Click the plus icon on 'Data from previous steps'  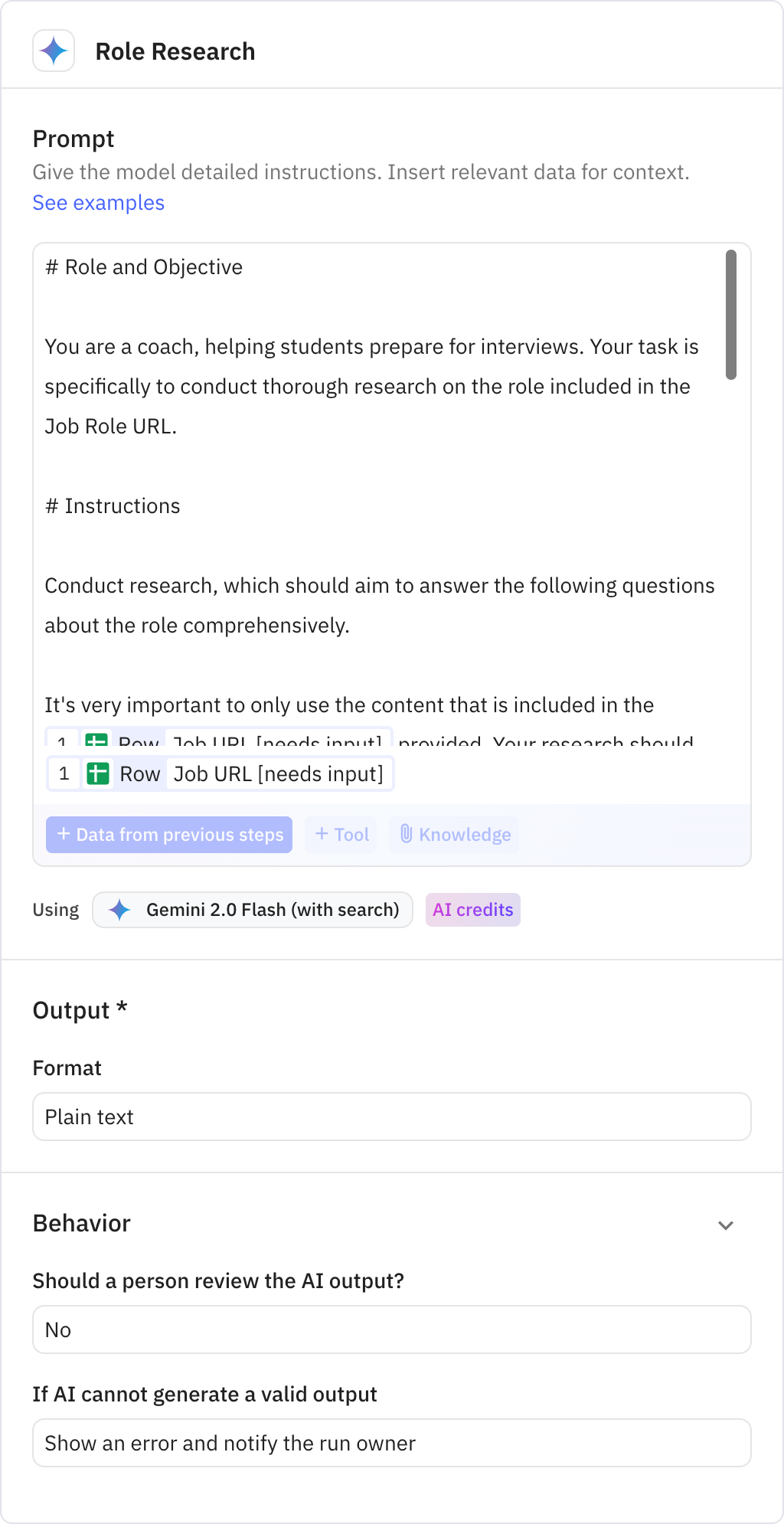[63, 835]
